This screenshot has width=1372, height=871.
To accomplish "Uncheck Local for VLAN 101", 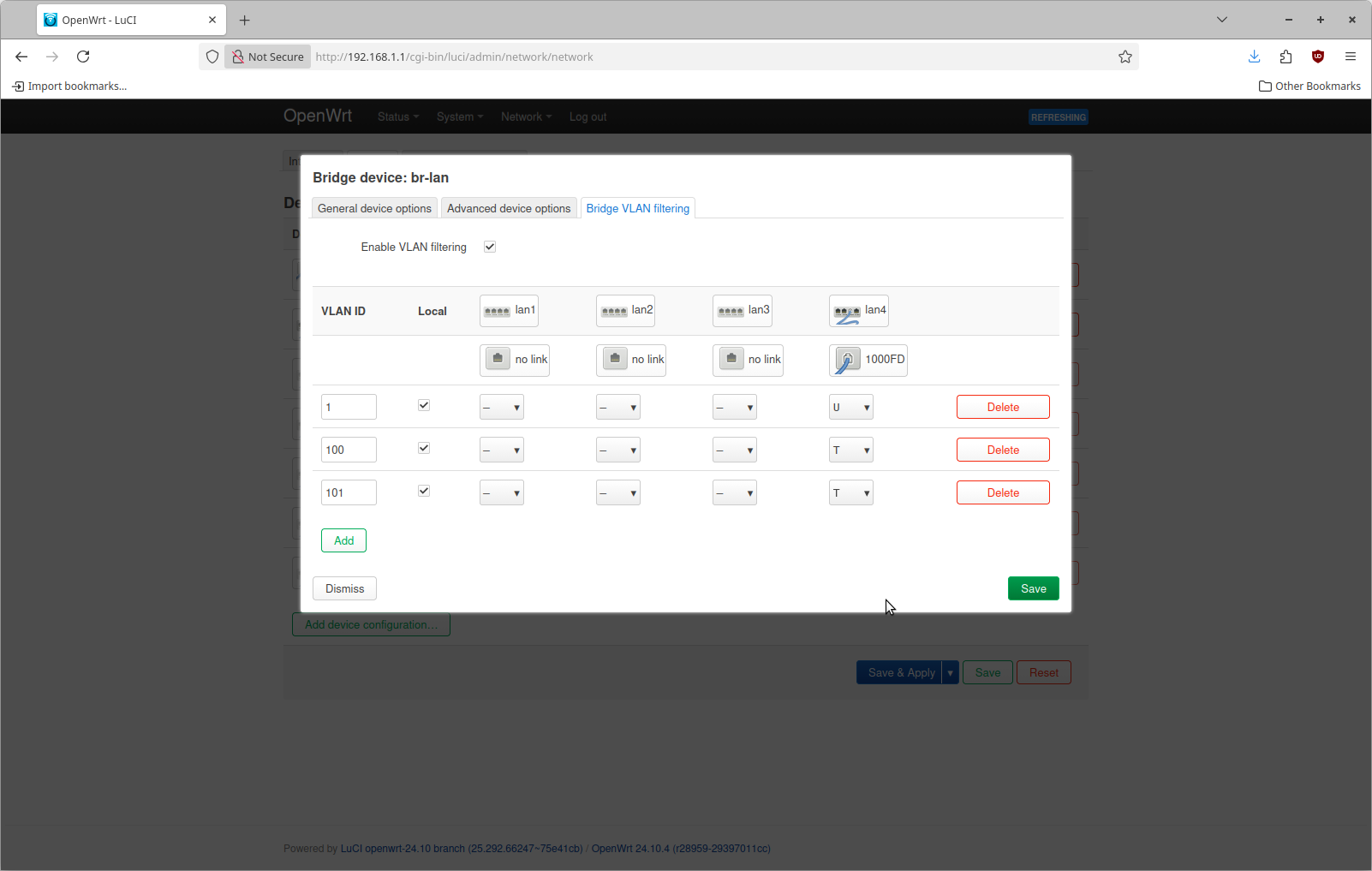I will 424,492.
